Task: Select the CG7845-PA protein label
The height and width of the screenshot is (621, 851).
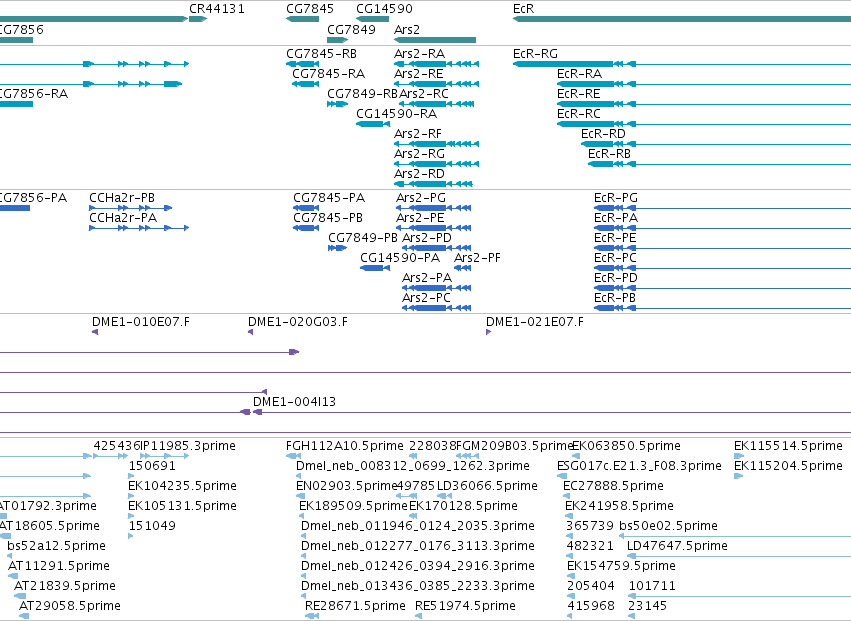Action: click(x=329, y=198)
